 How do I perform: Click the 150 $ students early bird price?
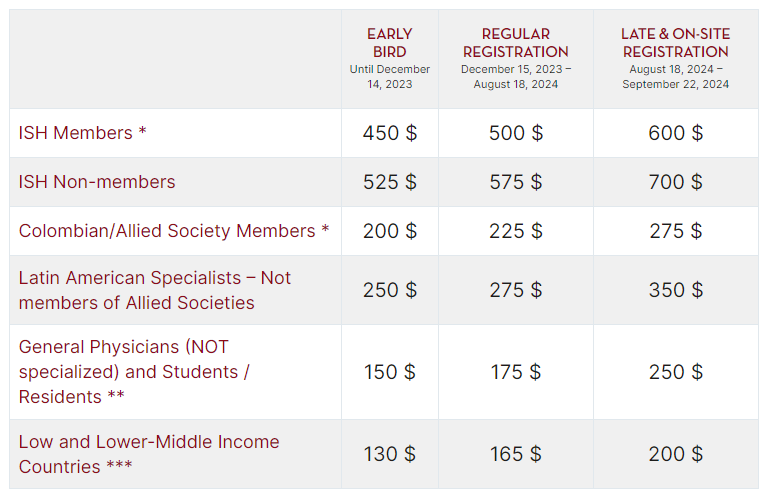tap(389, 372)
